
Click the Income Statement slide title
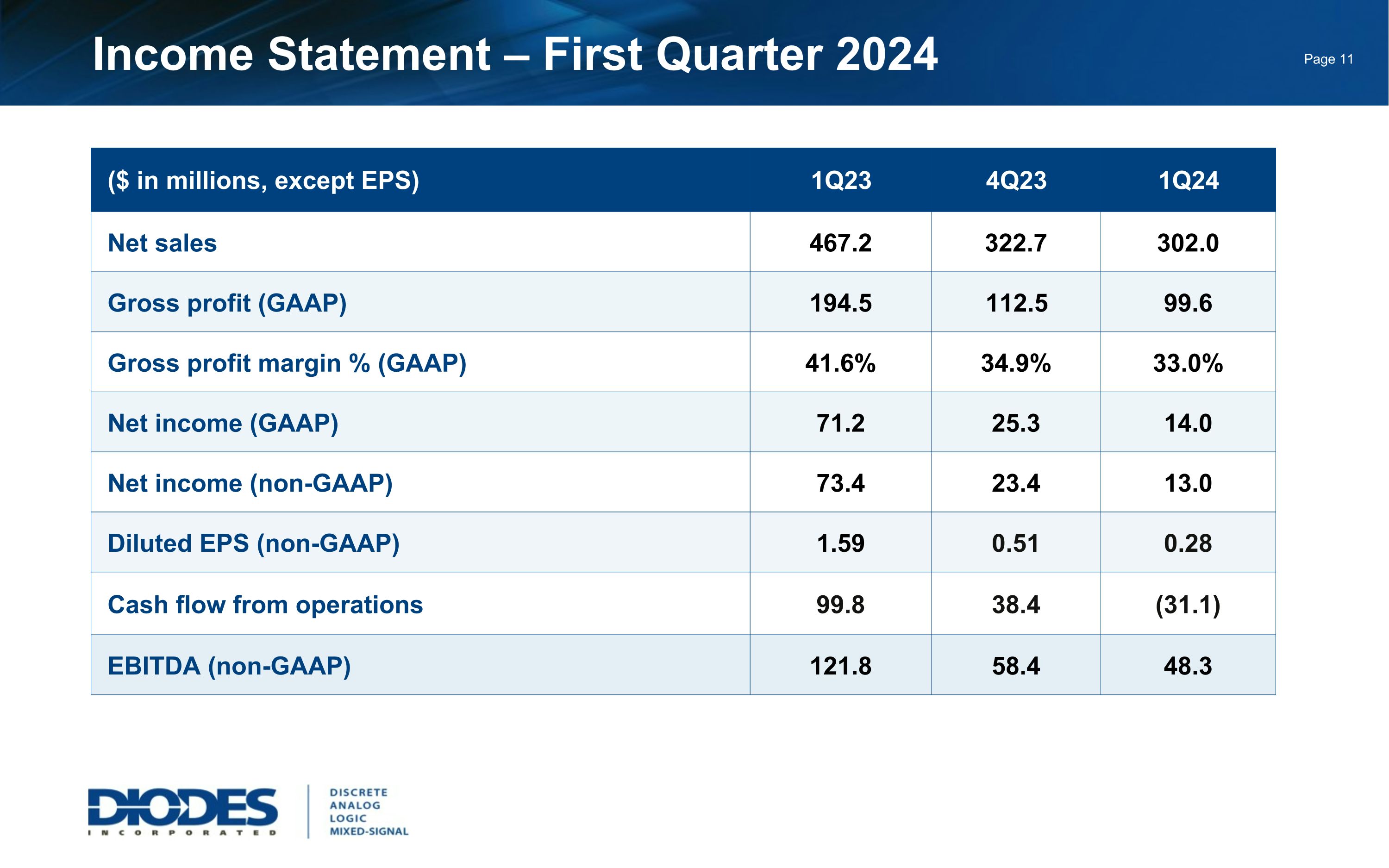point(515,54)
